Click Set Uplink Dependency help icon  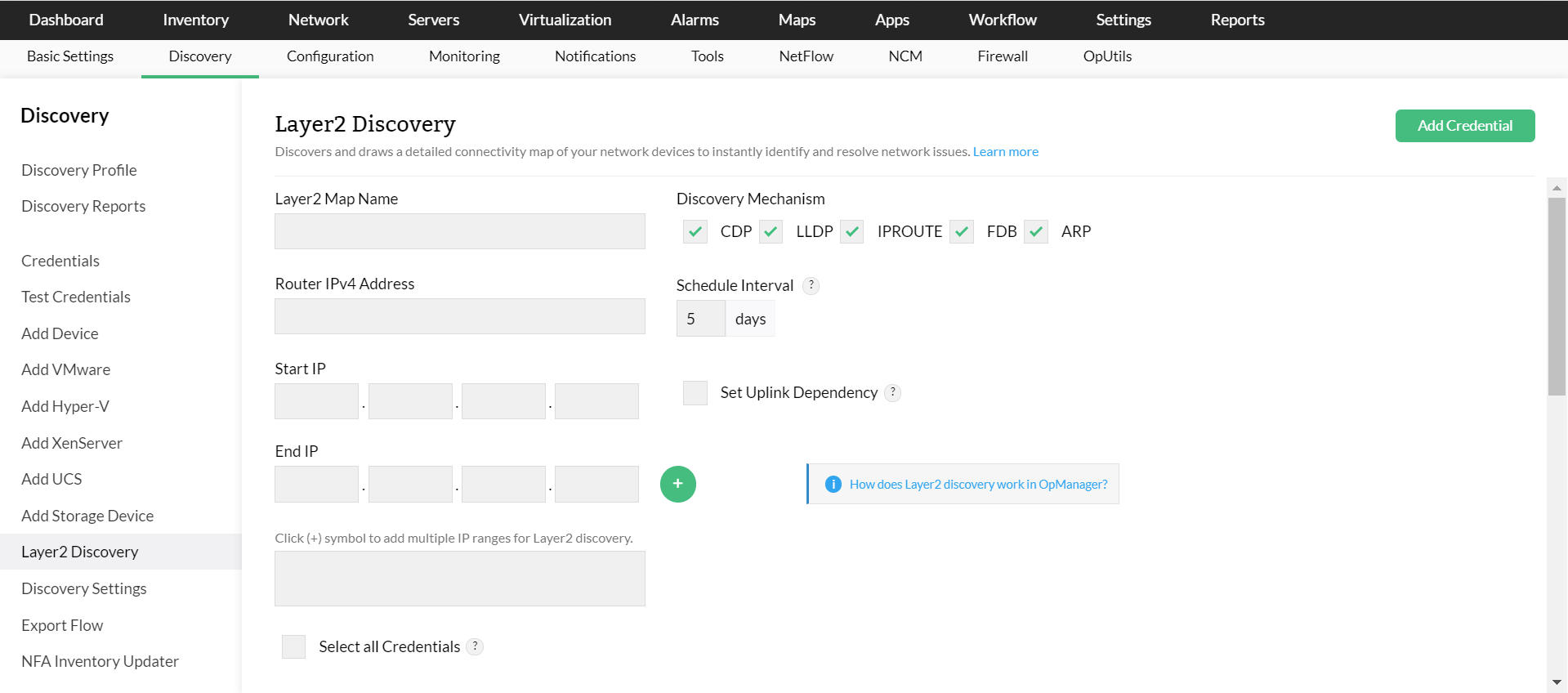click(893, 392)
